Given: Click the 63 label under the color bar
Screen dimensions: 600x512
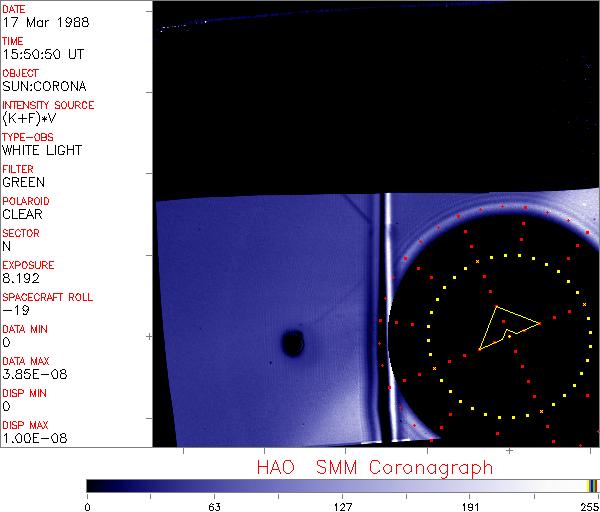Looking at the screenshot, I should (x=214, y=506).
